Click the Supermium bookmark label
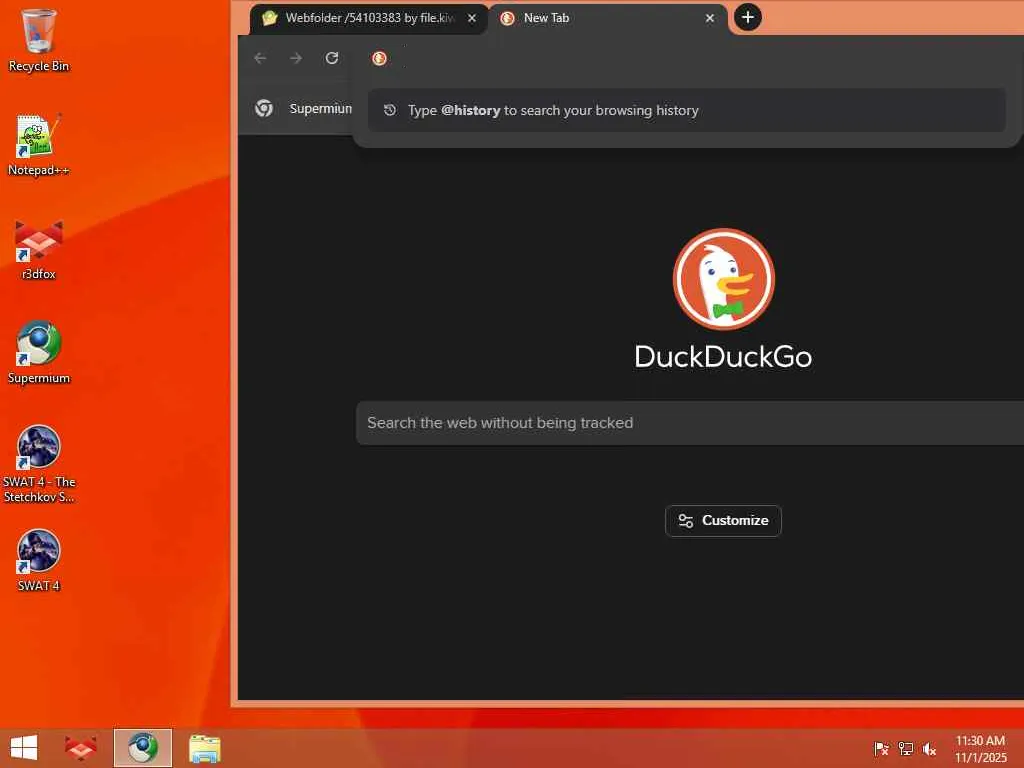The image size is (1024, 768). click(x=321, y=108)
